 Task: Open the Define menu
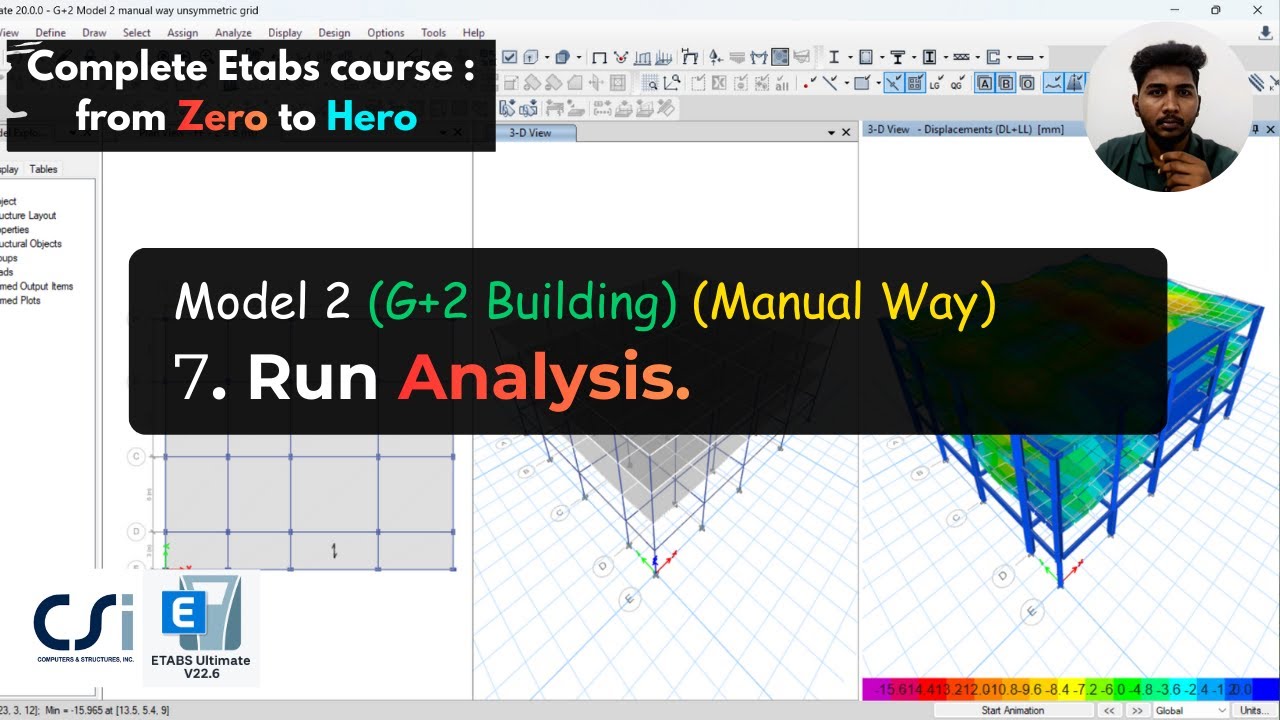tap(50, 33)
